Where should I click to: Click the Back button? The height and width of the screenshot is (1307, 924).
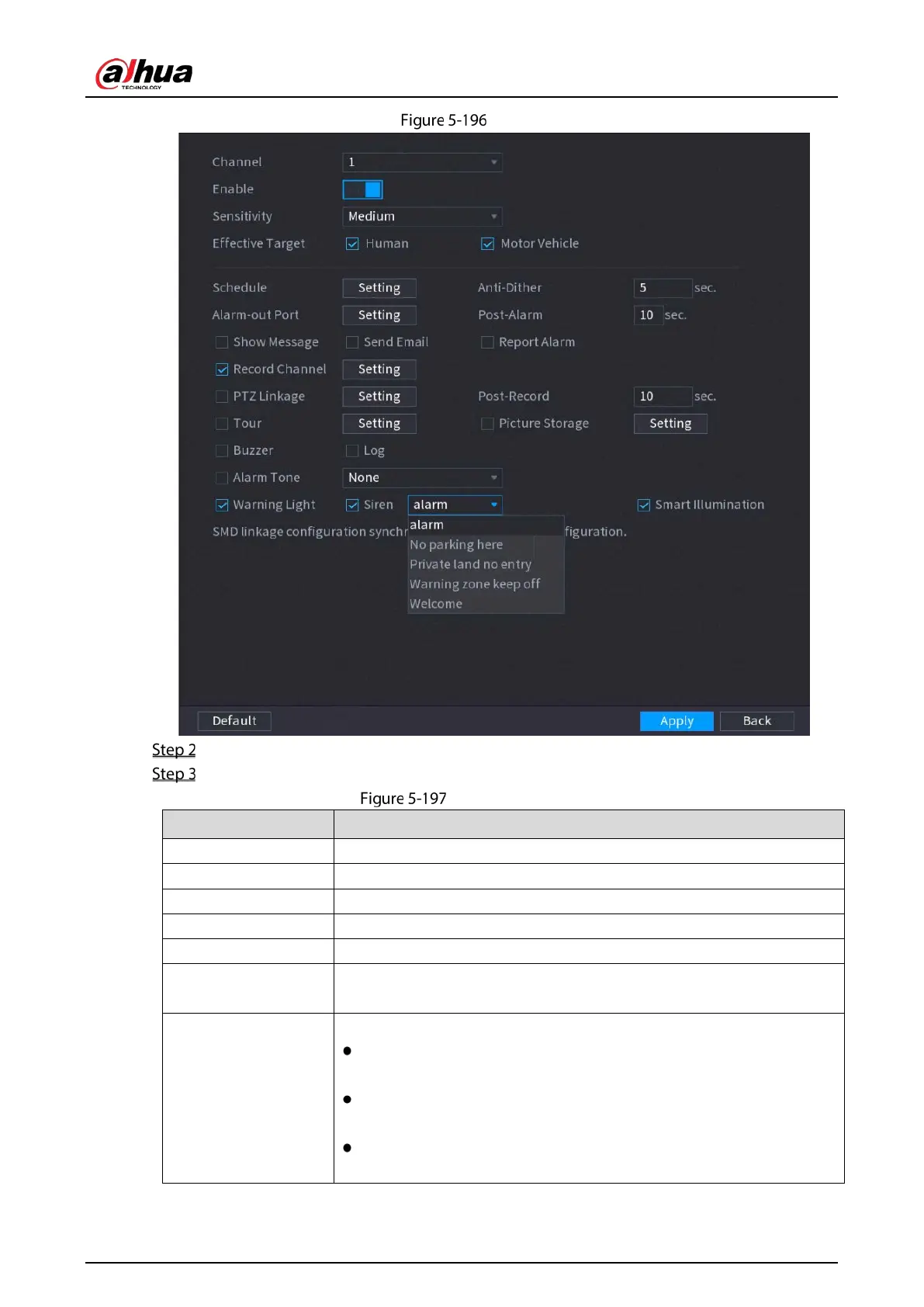(757, 721)
